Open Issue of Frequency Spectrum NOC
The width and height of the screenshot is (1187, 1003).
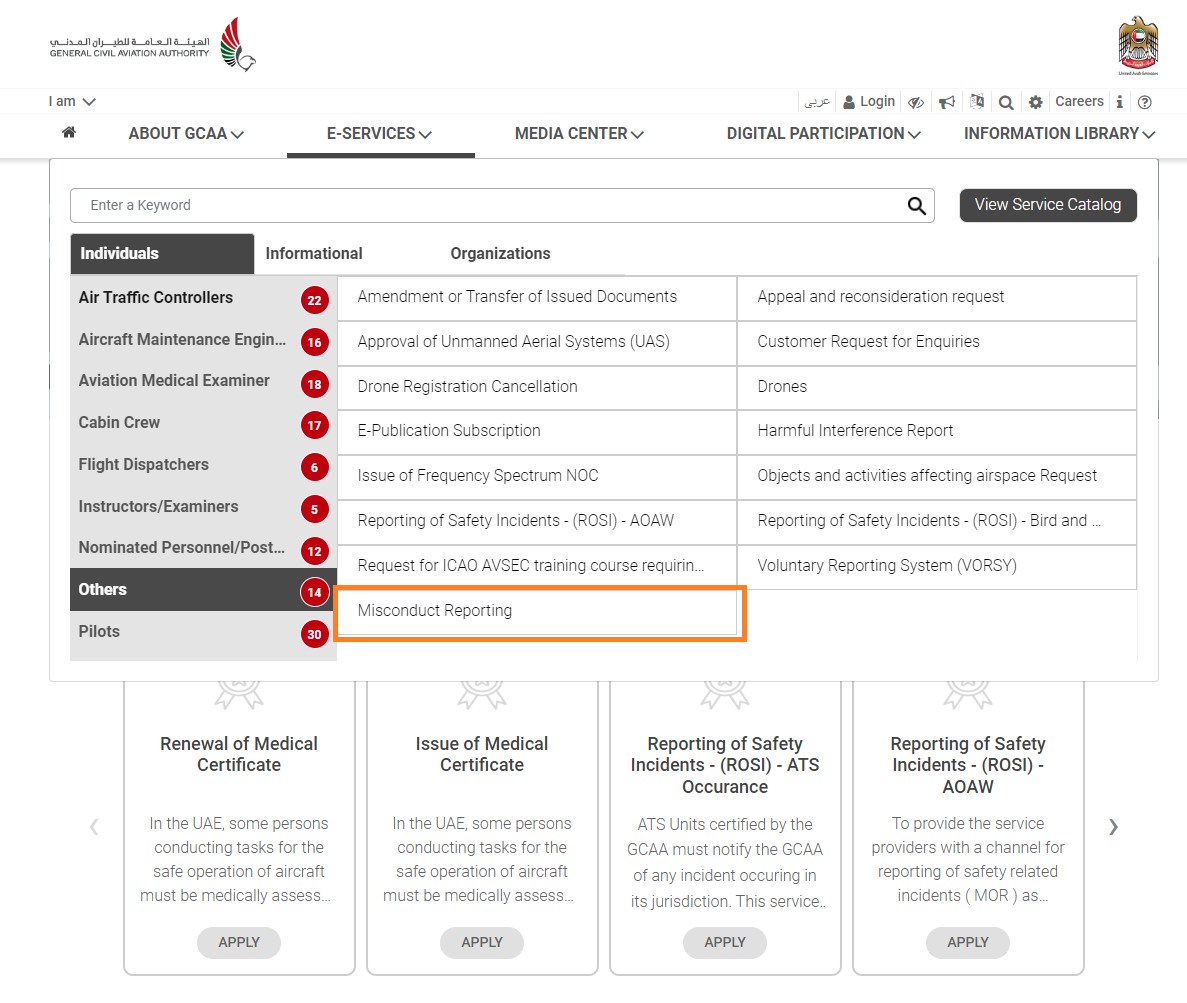coord(537,476)
